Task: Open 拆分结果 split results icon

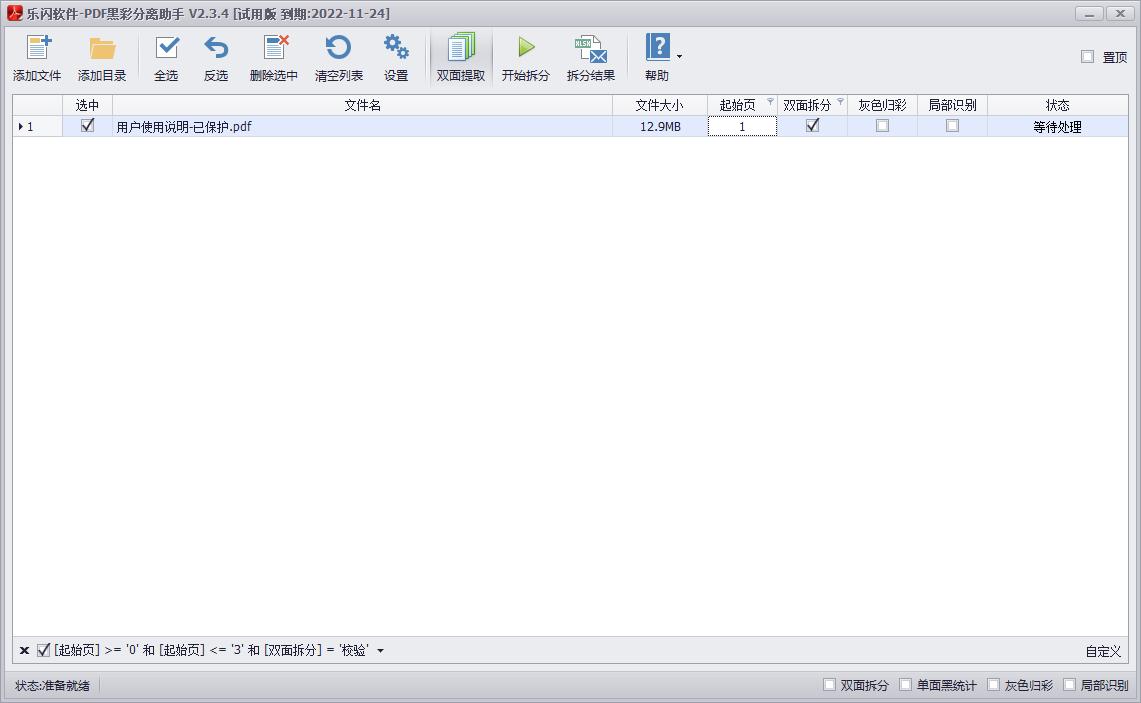Action: 591,48
